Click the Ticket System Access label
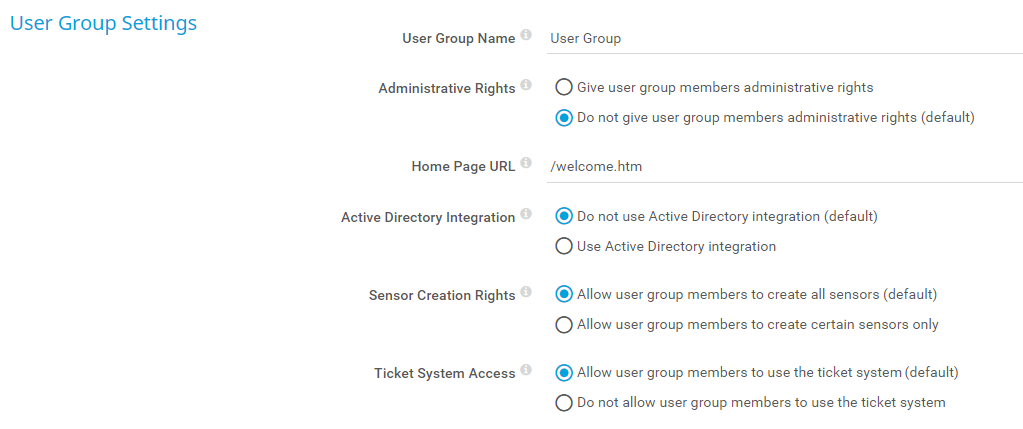 coord(444,374)
